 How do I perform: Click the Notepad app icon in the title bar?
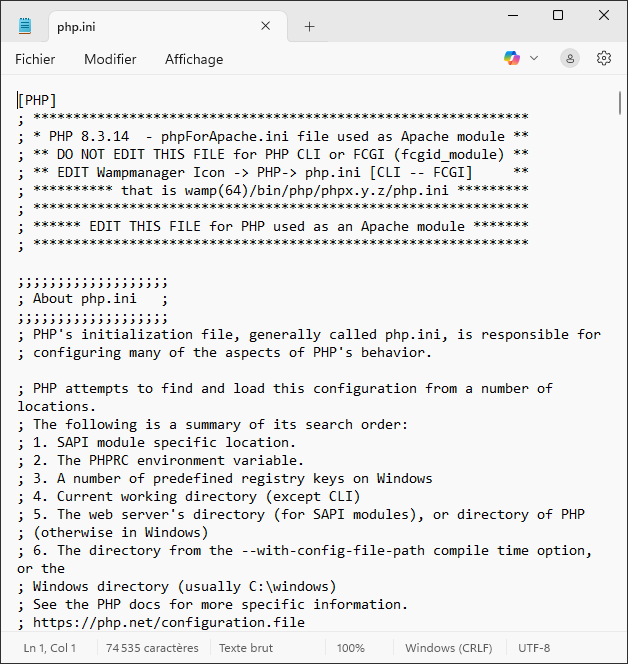pyautogui.click(x=25, y=26)
